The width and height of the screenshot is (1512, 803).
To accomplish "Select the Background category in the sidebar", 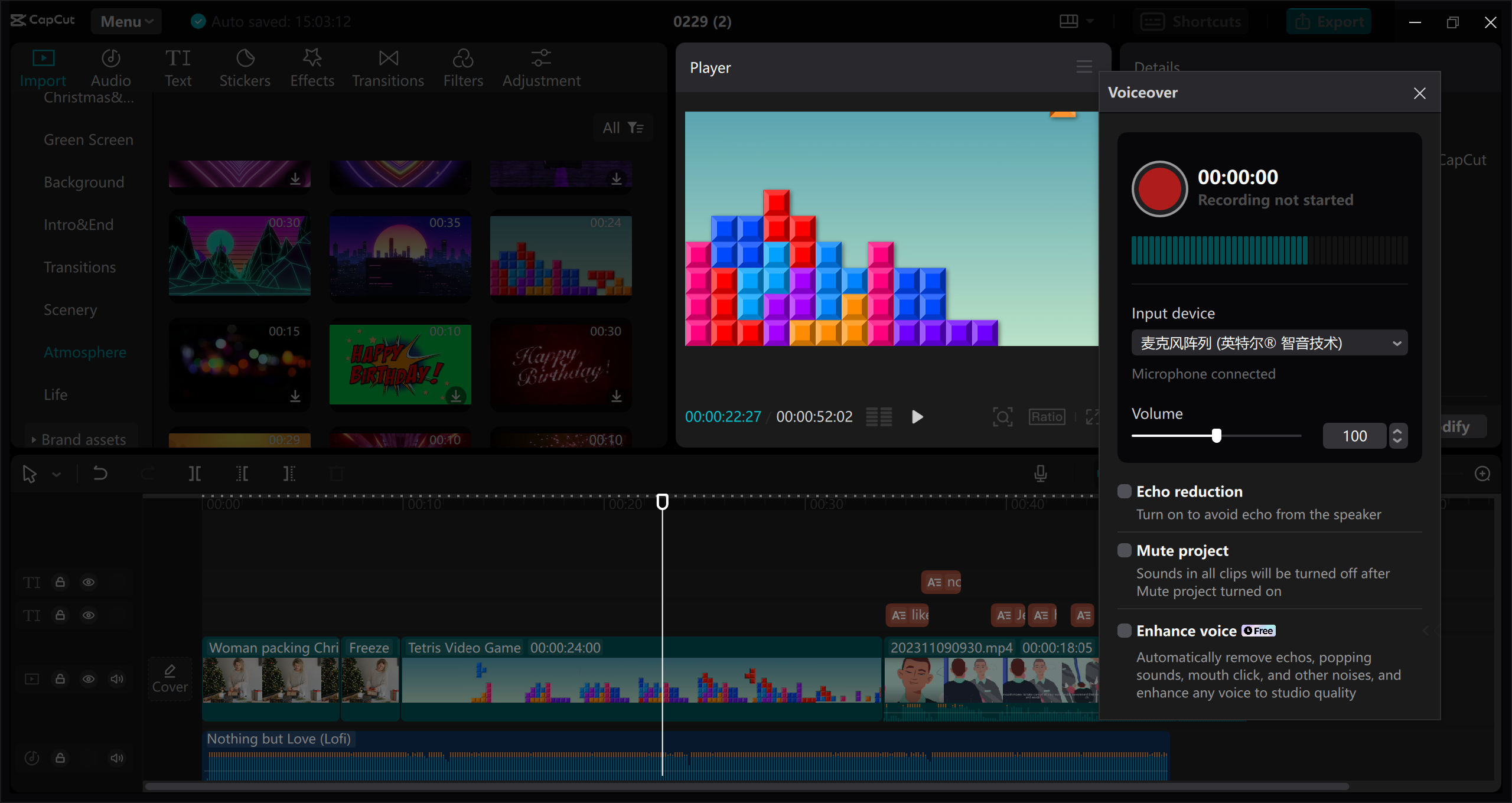I will 84,182.
